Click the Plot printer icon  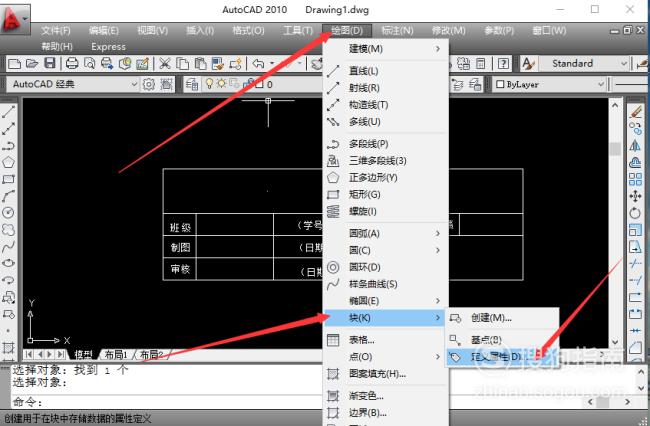tap(72, 63)
